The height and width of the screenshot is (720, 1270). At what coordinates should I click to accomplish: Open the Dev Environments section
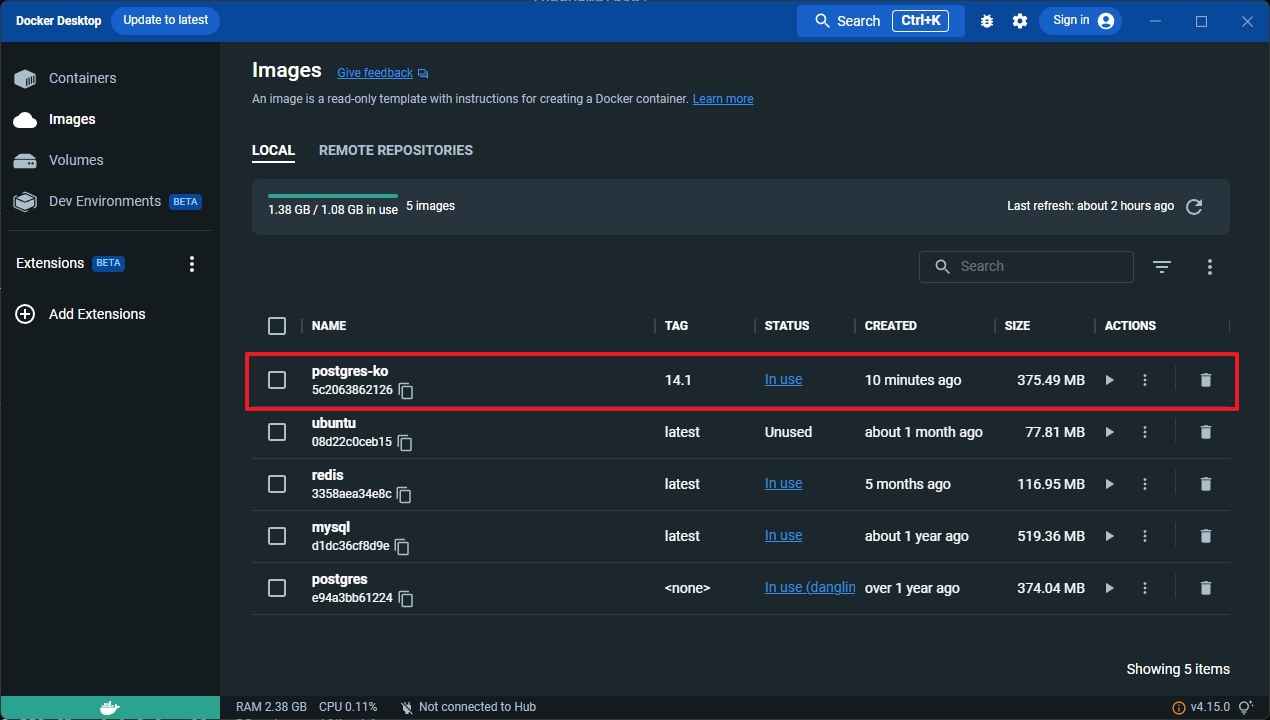(x=110, y=201)
